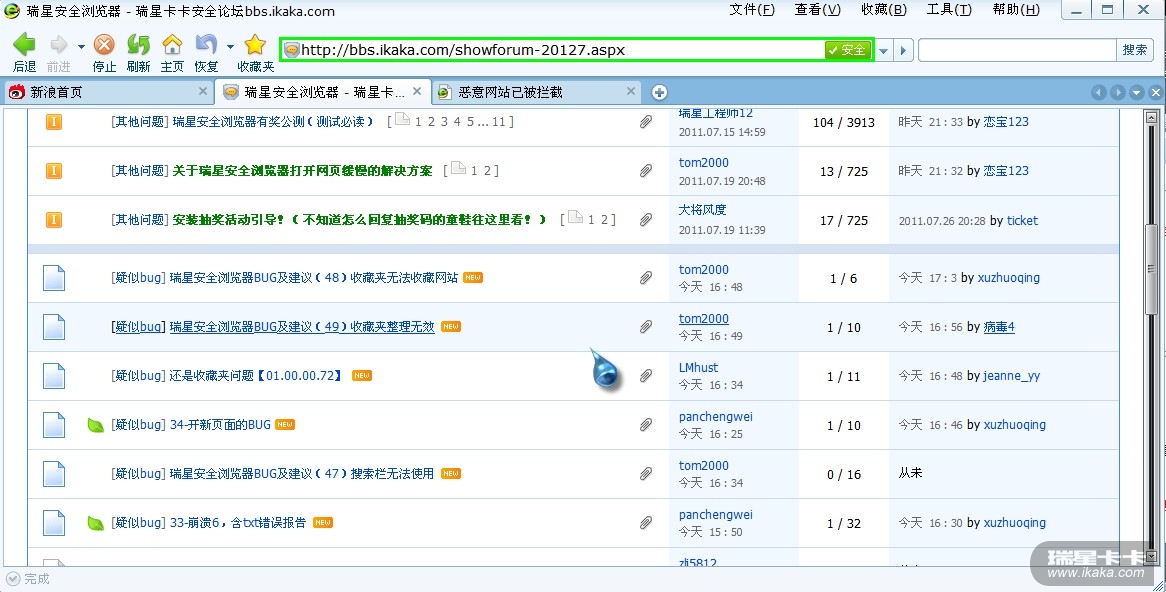The image size is (1166, 592).
Task: Click the orange sticky icon of 有奖公测 thread
Action: click(54, 121)
